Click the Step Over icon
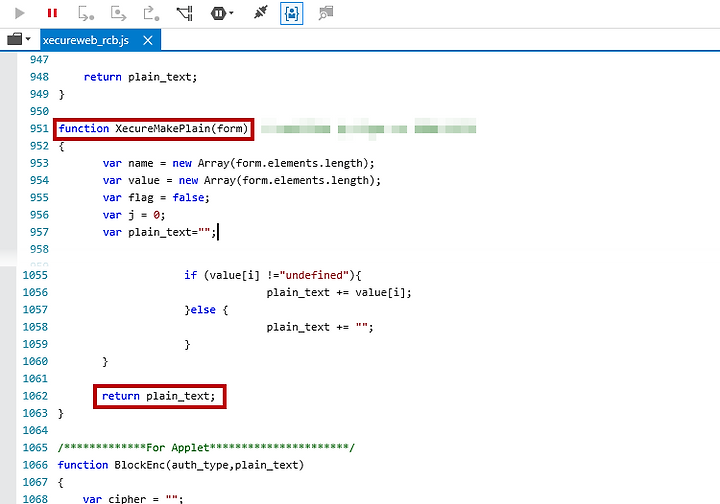This screenshot has height=504, width=720. point(118,13)
